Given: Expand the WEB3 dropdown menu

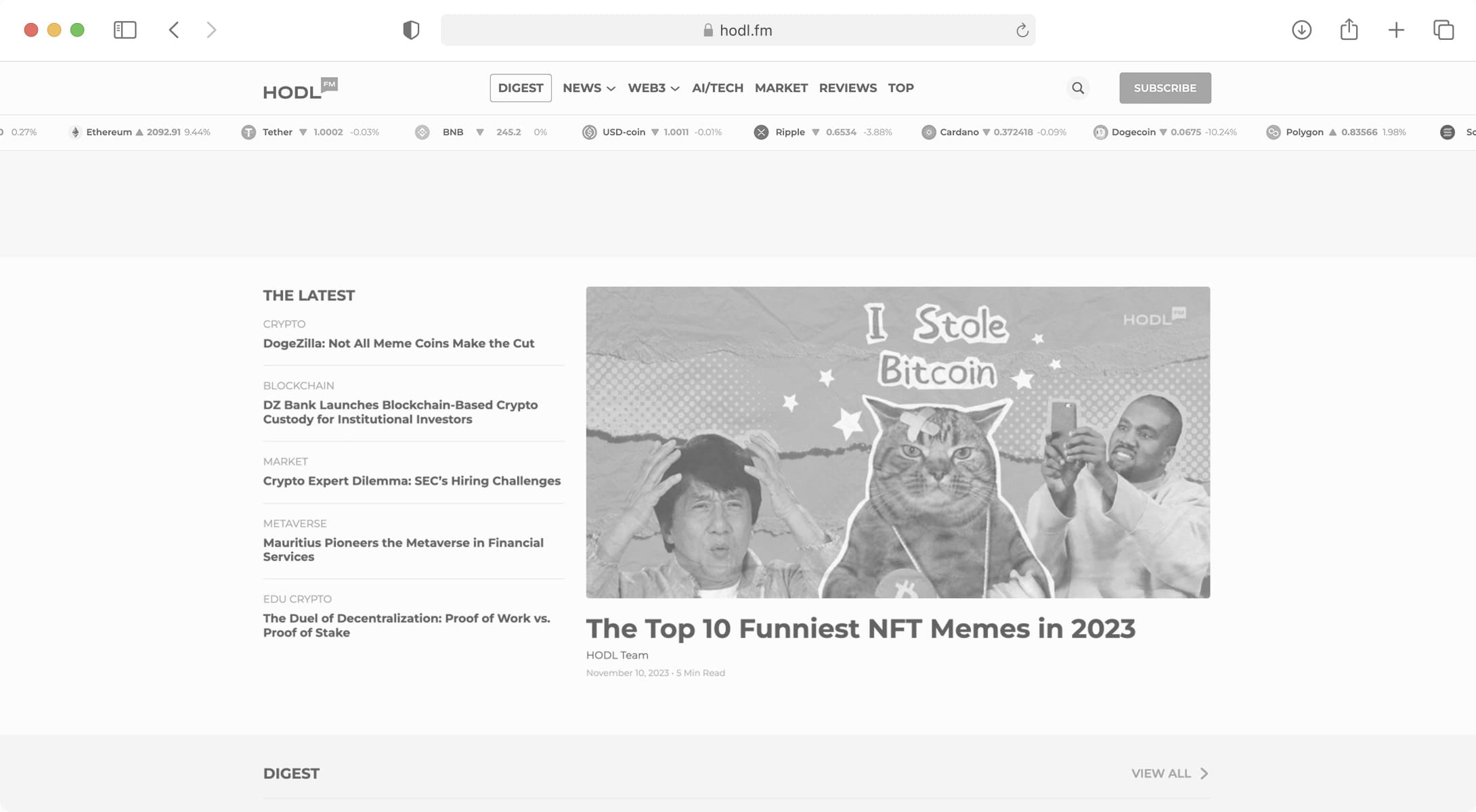Looking at the screenshot, I should tap(653, 88).
